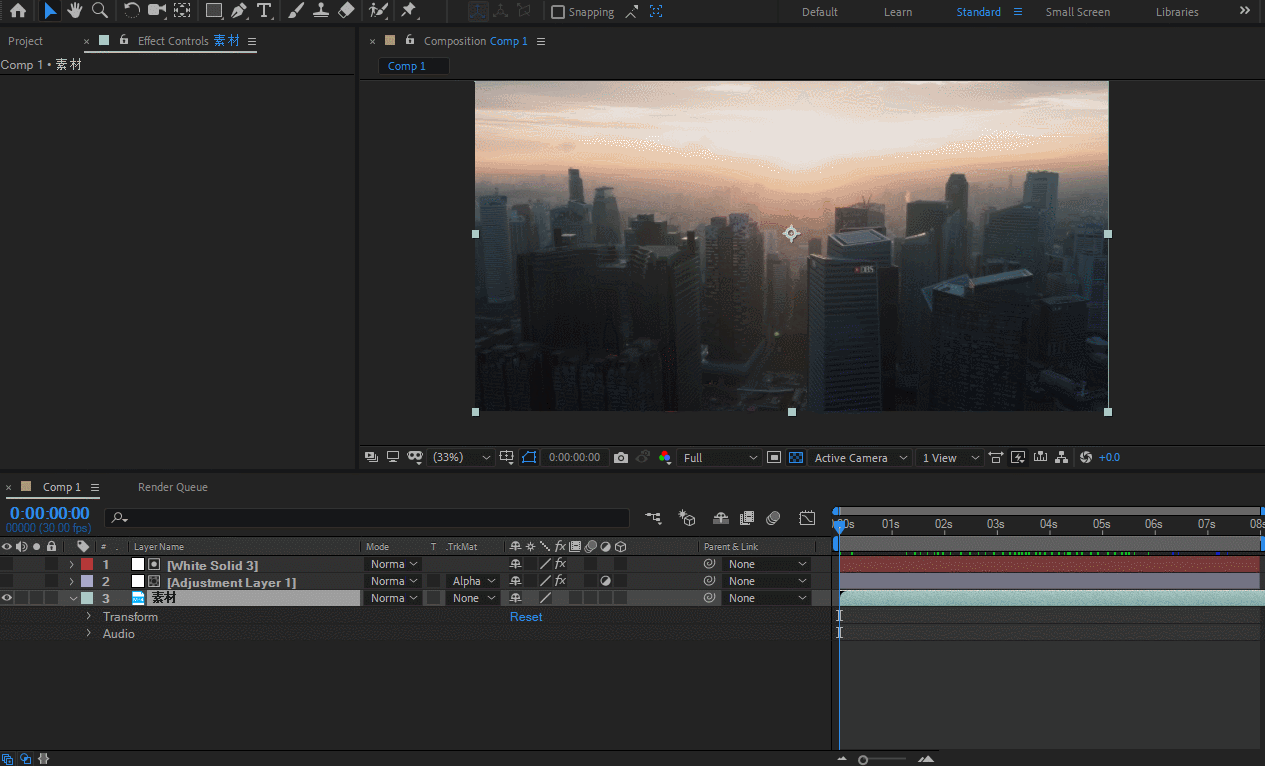Image resolution: width=1265 pixels, height=766 pixels.
Task: Click the Home icon
Action: (18, 11)
